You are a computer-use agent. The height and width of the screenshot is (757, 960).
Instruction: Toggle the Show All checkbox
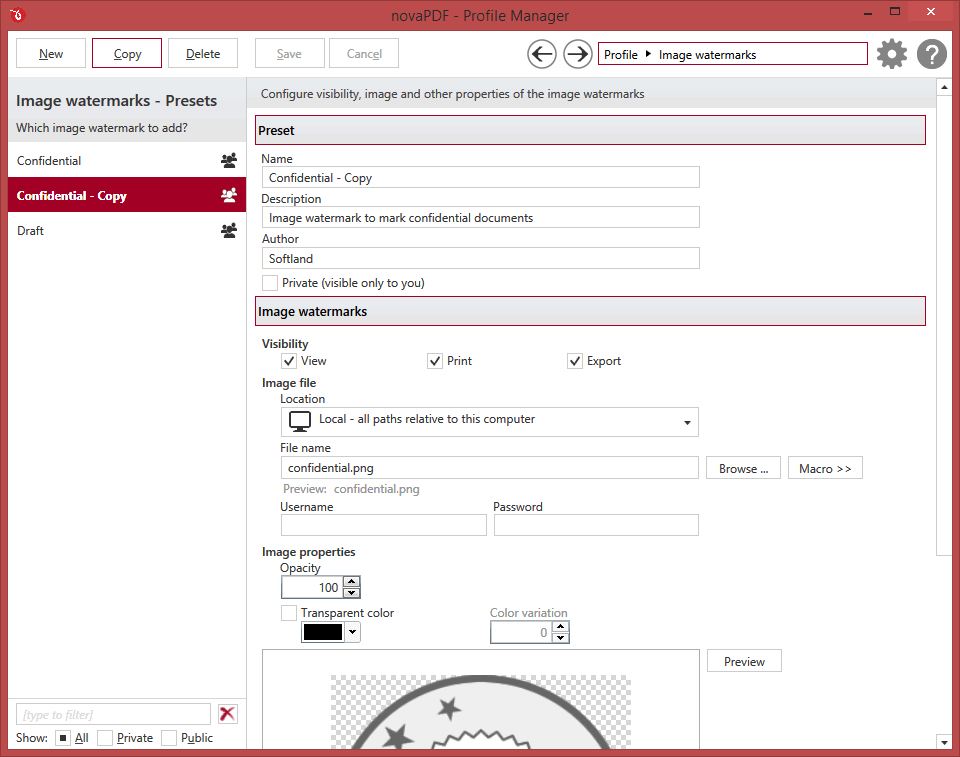point(62,738)
